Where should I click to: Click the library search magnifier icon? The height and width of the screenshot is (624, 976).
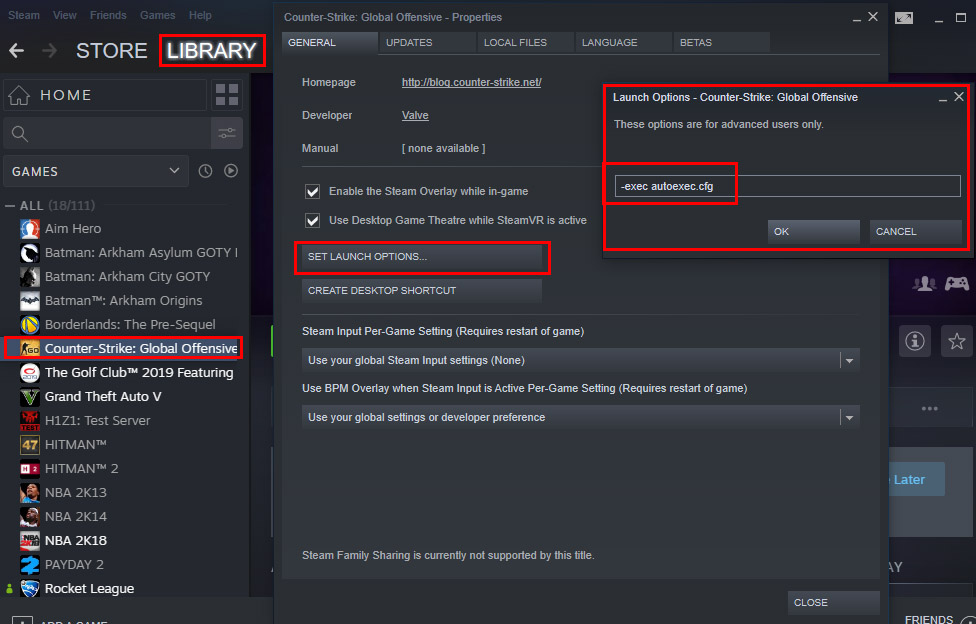tap(19, 133)
